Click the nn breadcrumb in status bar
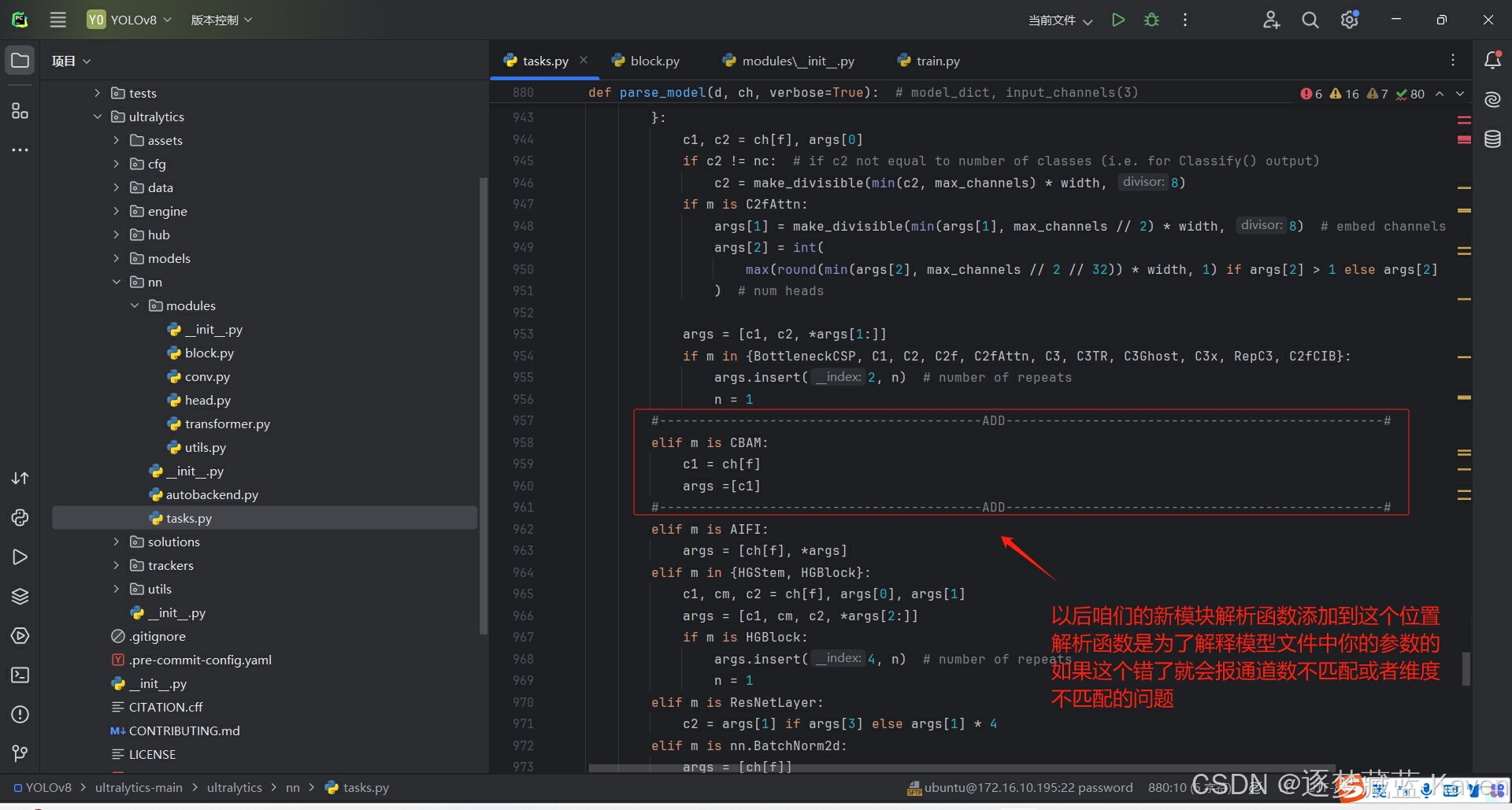 [292, 787]
